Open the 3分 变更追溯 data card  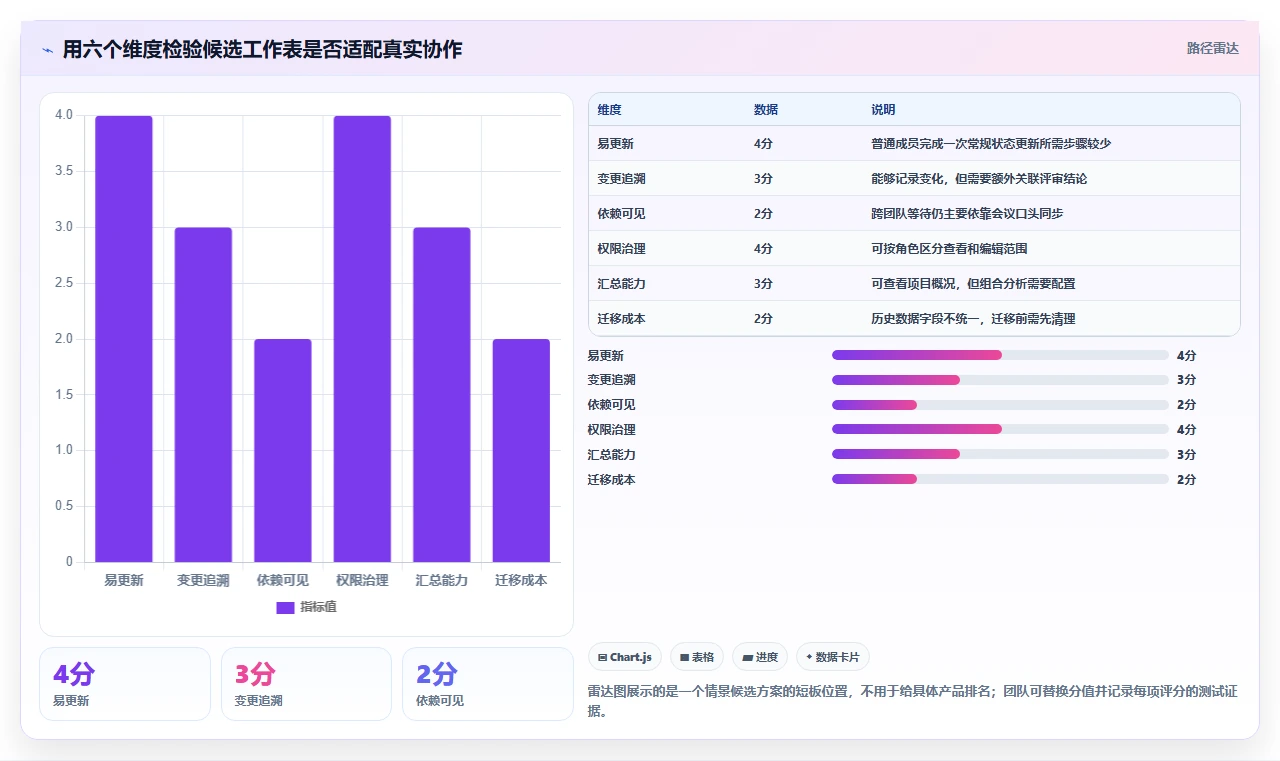pyautogui.click(x=306, y=684)
